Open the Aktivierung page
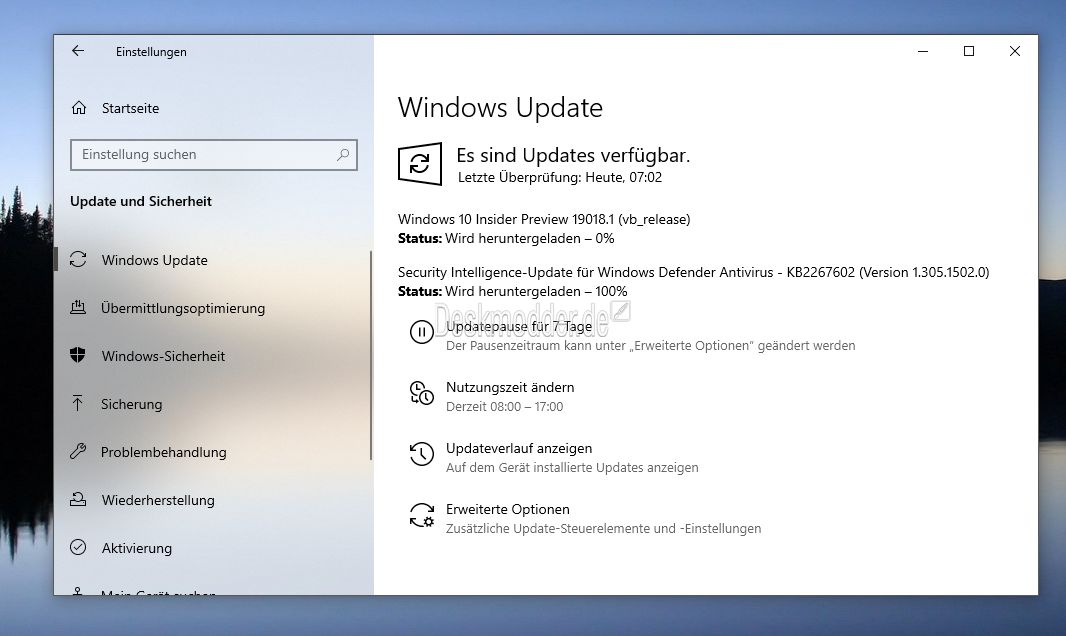Viewport: 1066px width, 636px height. coord(137,548)
